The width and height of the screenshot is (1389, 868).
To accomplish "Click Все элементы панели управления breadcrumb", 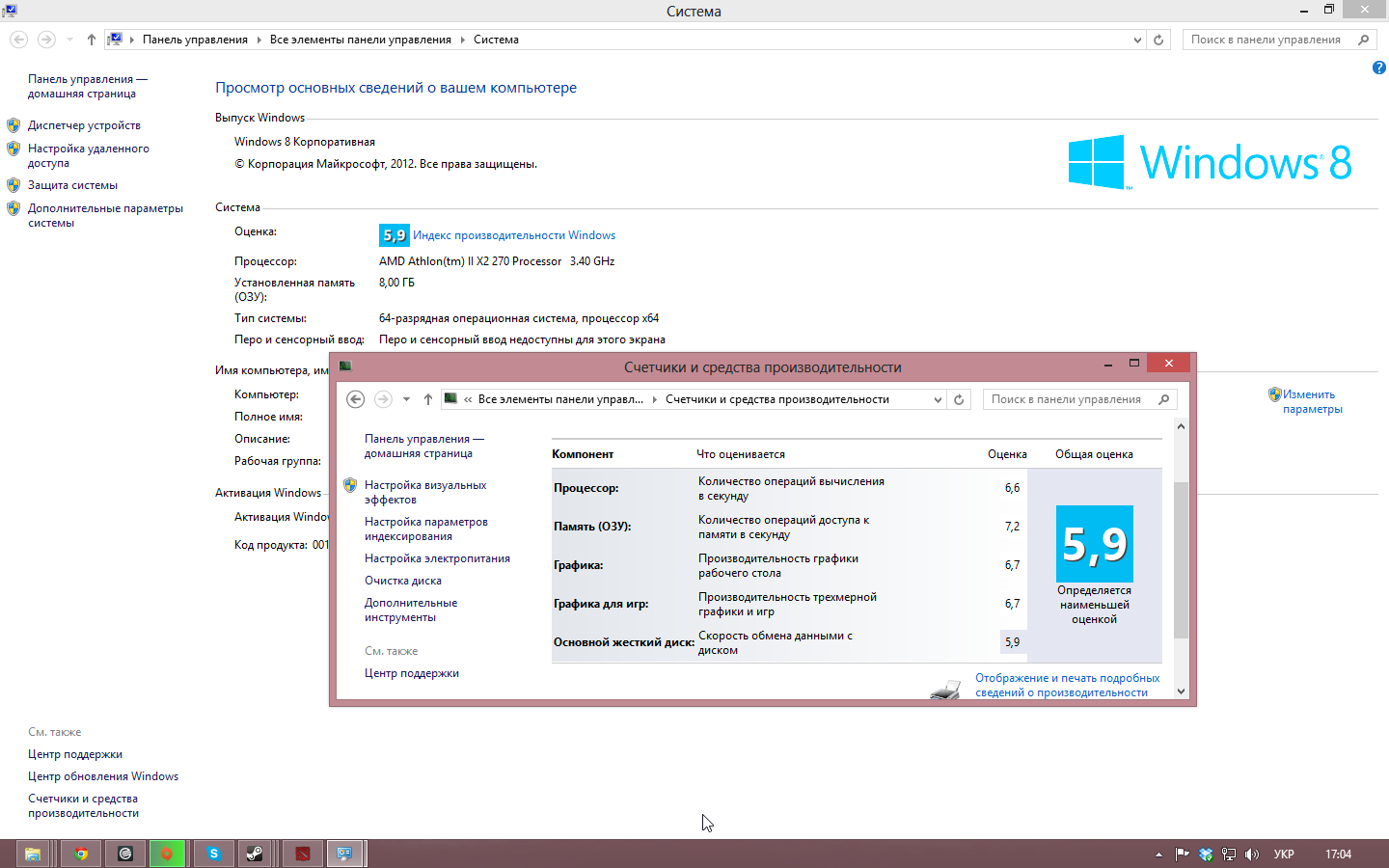I will (361, 40).
